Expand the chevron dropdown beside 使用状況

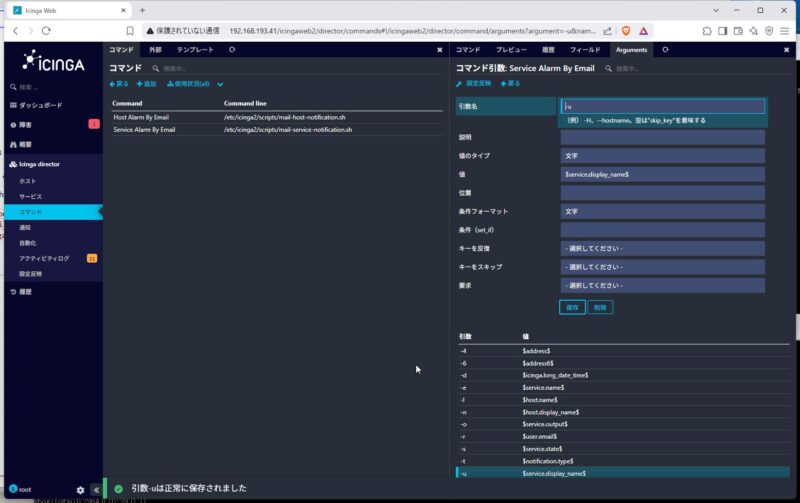coord(220,85)
